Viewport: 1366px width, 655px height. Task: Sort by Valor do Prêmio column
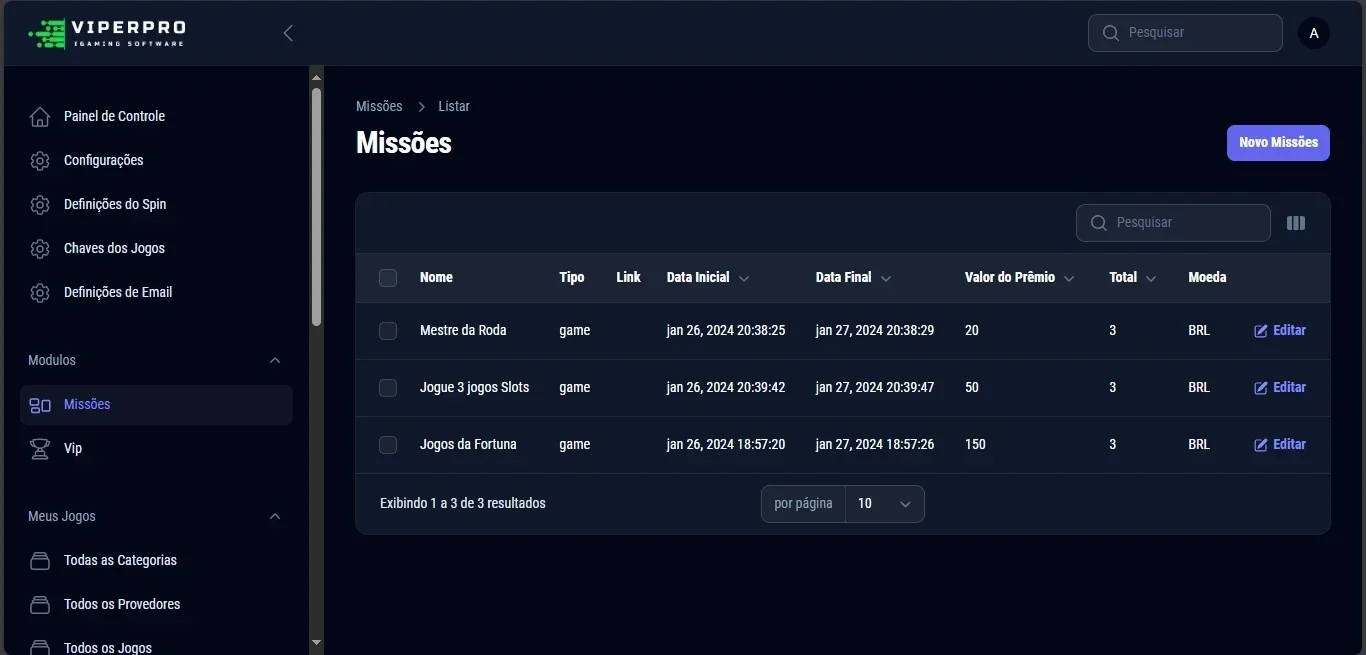tap(1020, 278)
